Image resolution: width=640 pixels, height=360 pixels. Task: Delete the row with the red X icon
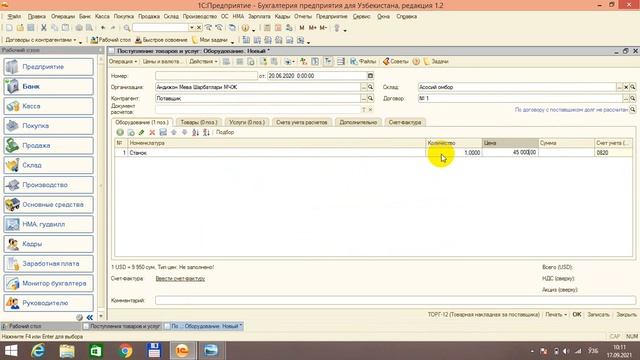152,132
